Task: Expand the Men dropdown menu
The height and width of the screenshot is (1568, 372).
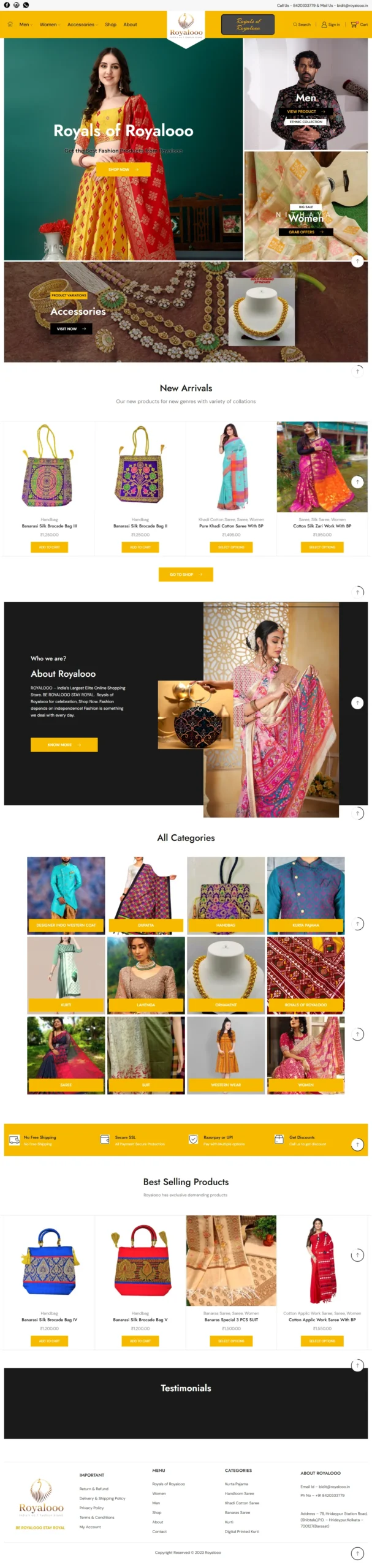Action: tap(26, 24)
